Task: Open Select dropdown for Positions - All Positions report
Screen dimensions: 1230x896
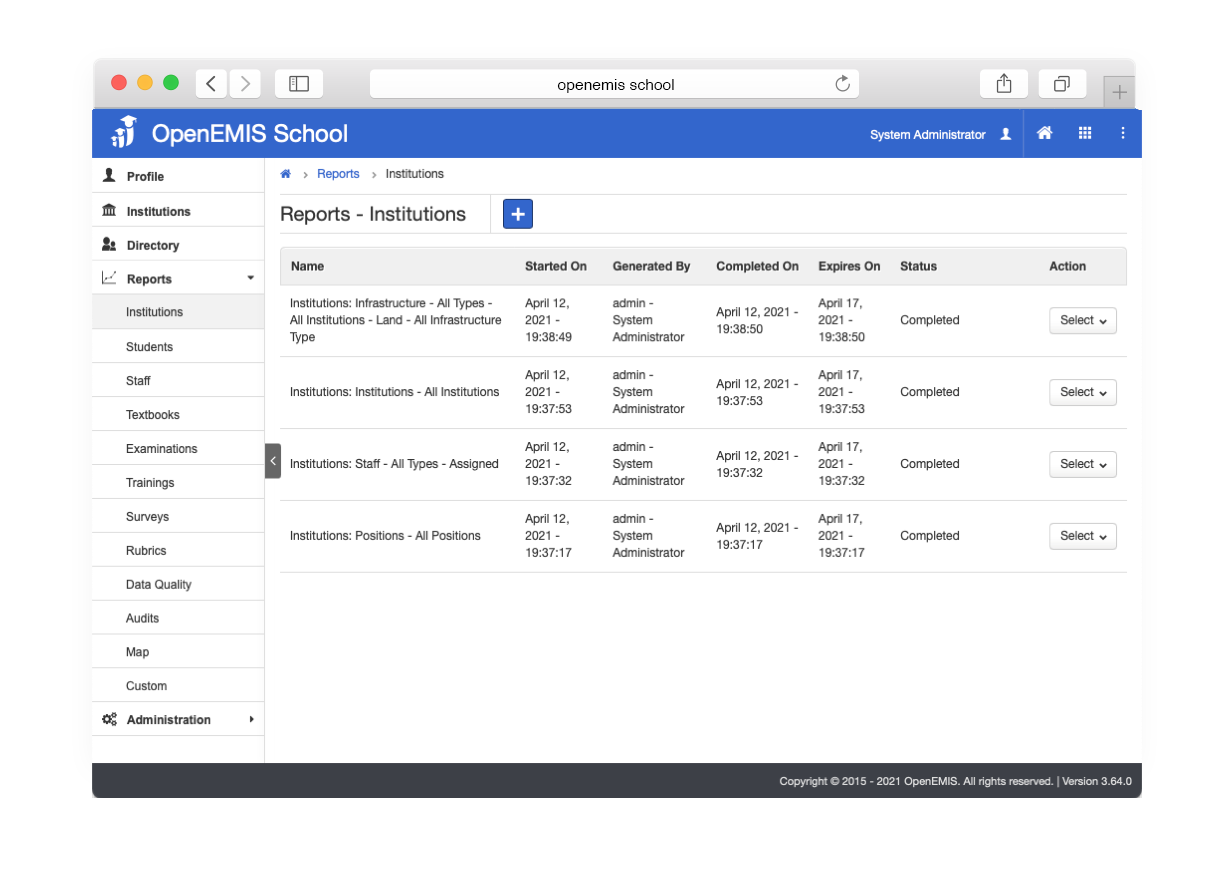Action: pos(1083,536)
